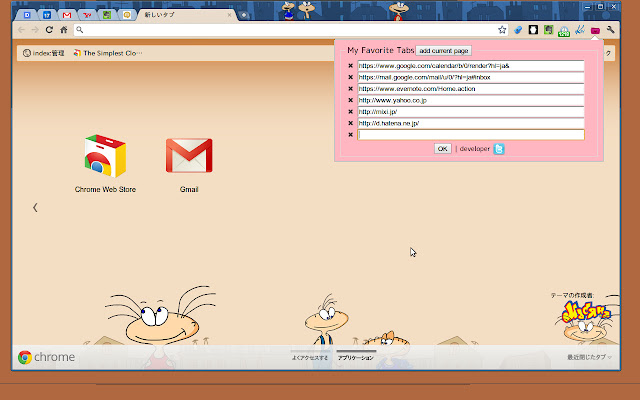Edit the evernote.com URL field
Screen dimensions: 640x400
[471, 89]
